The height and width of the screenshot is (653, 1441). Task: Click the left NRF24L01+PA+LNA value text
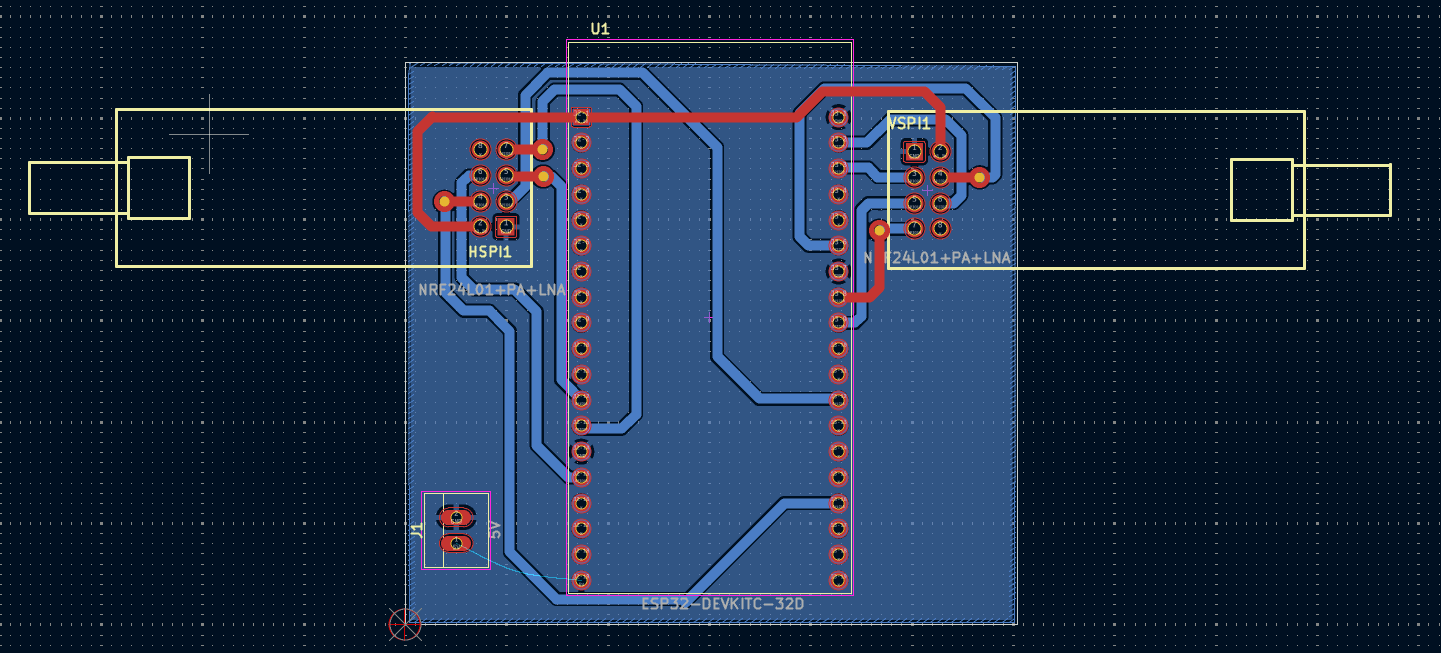pos(492,291)
